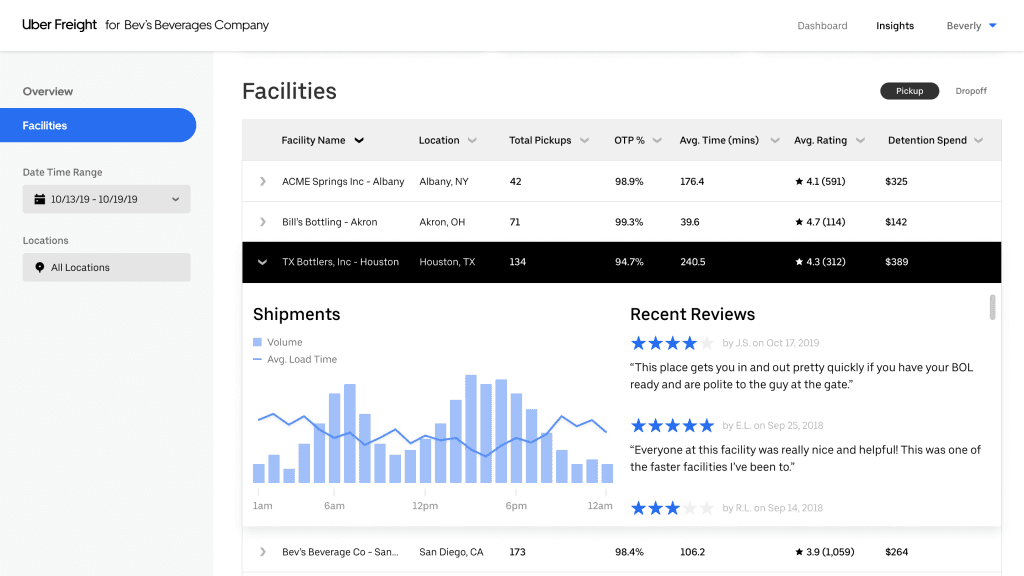The height and width of the screenshot is (576, 1024).
Task: Click the Uber Freight logo
Action: 56,25
